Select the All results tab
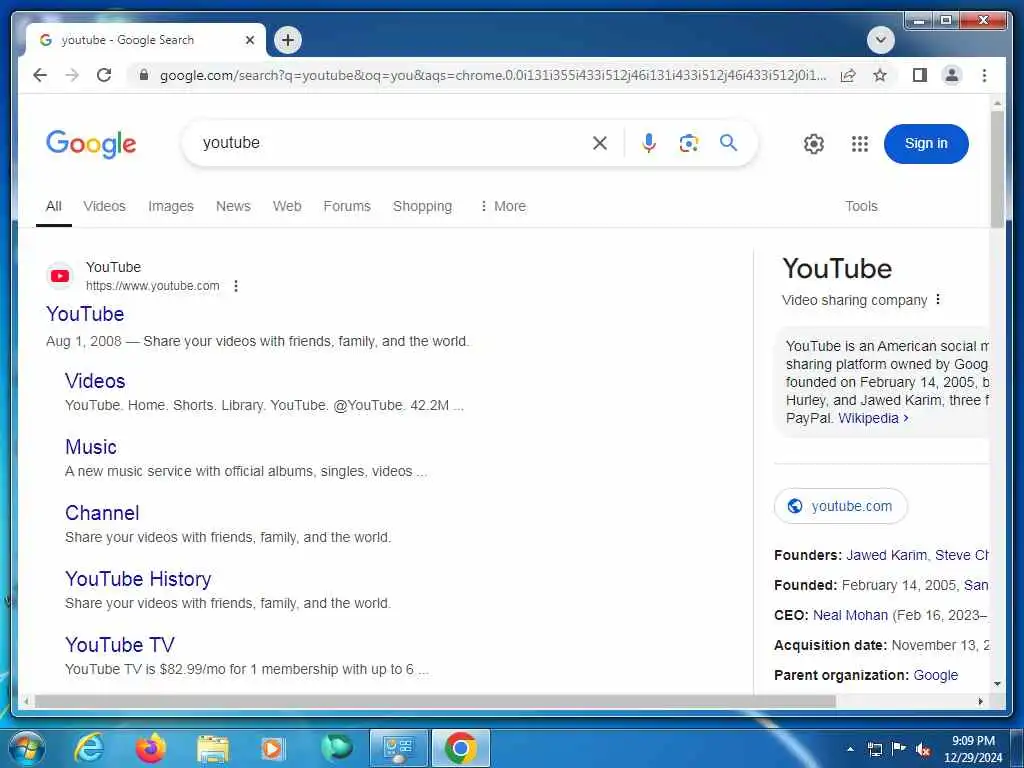Viewport: 1024px width, 768px height. (x=54, y=206)
